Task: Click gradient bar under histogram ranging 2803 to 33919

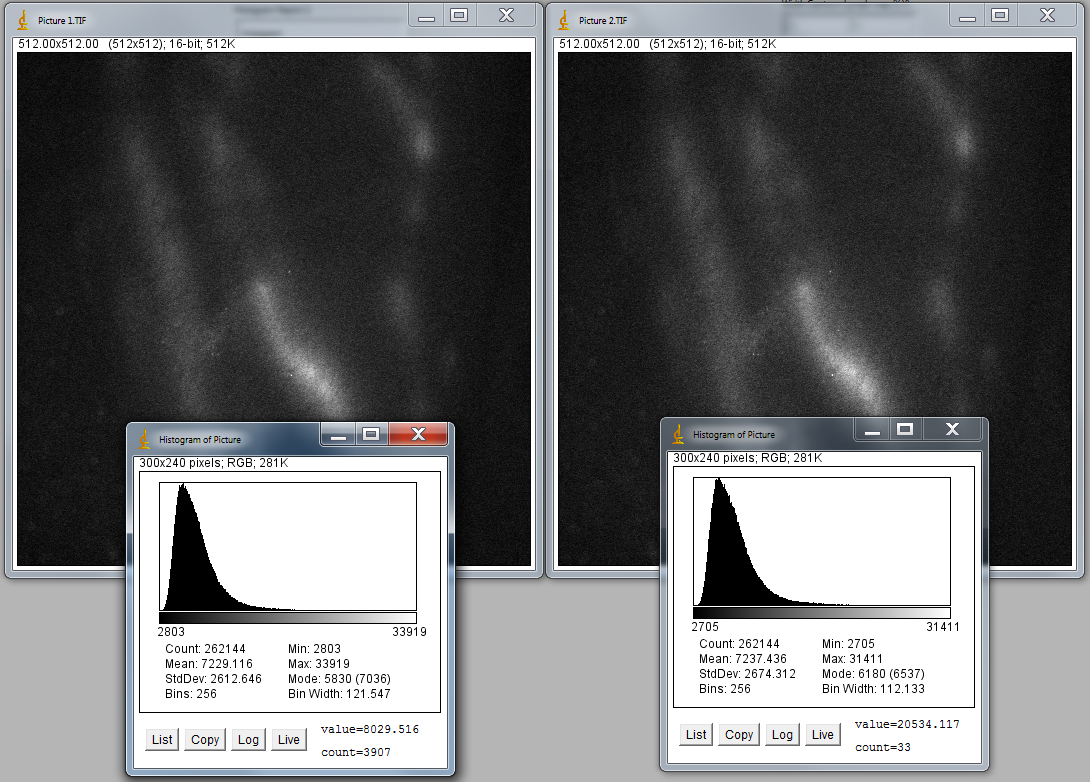Action: coord(288,617)
